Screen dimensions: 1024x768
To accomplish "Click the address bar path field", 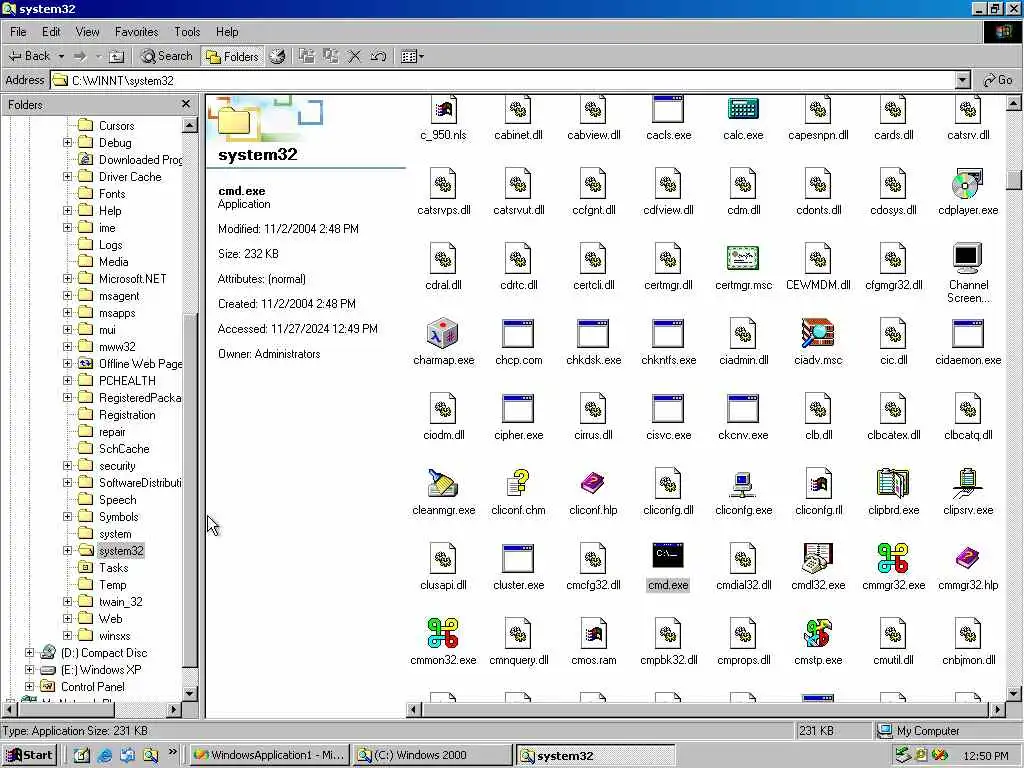I will click(x=503, y=80).
